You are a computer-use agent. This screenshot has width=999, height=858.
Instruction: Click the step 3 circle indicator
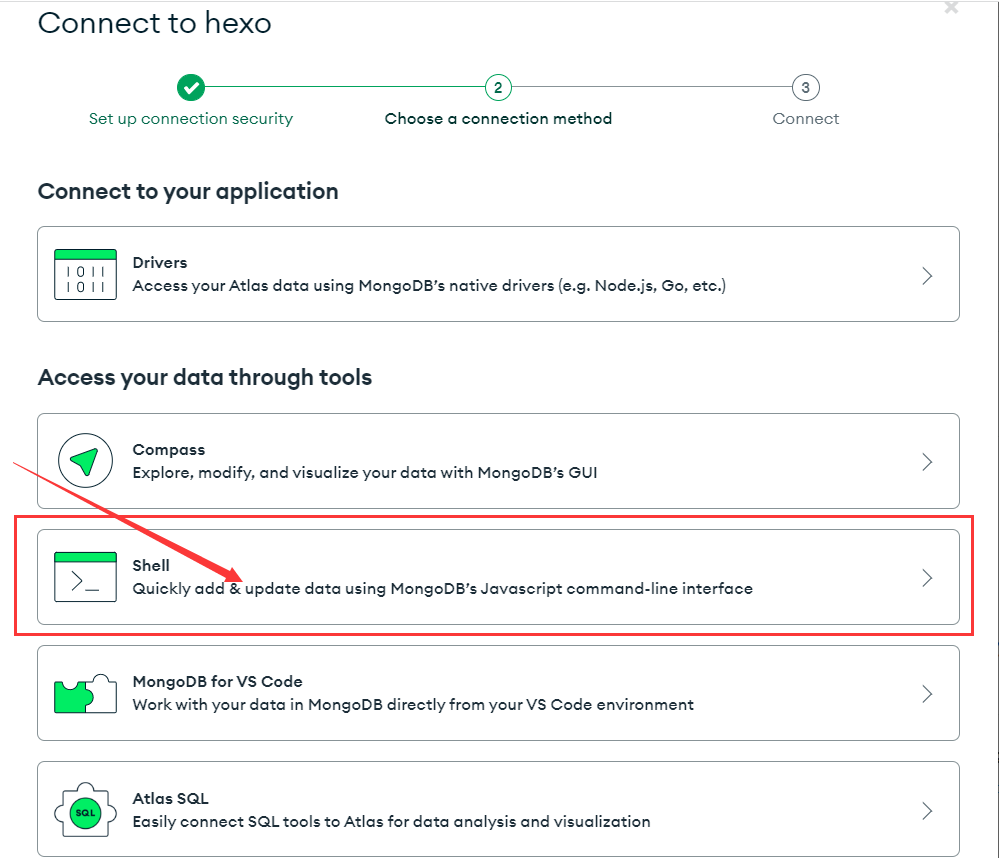point(805,88)
